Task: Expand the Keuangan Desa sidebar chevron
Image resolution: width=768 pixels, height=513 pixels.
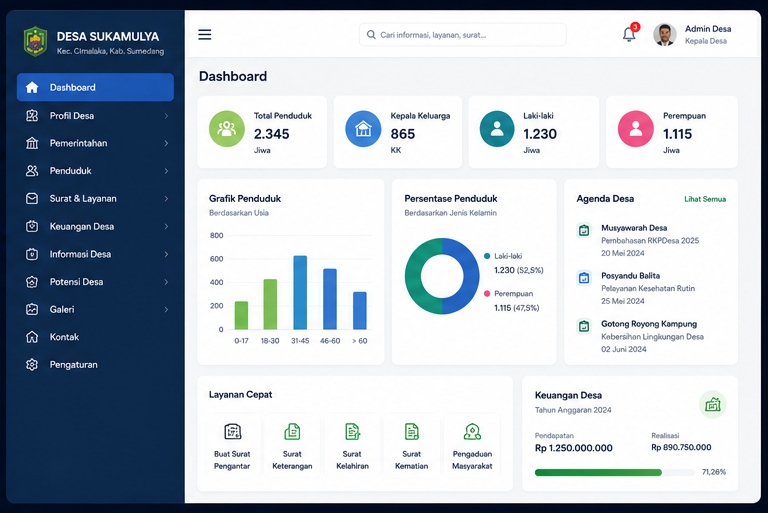Action: 167,226
